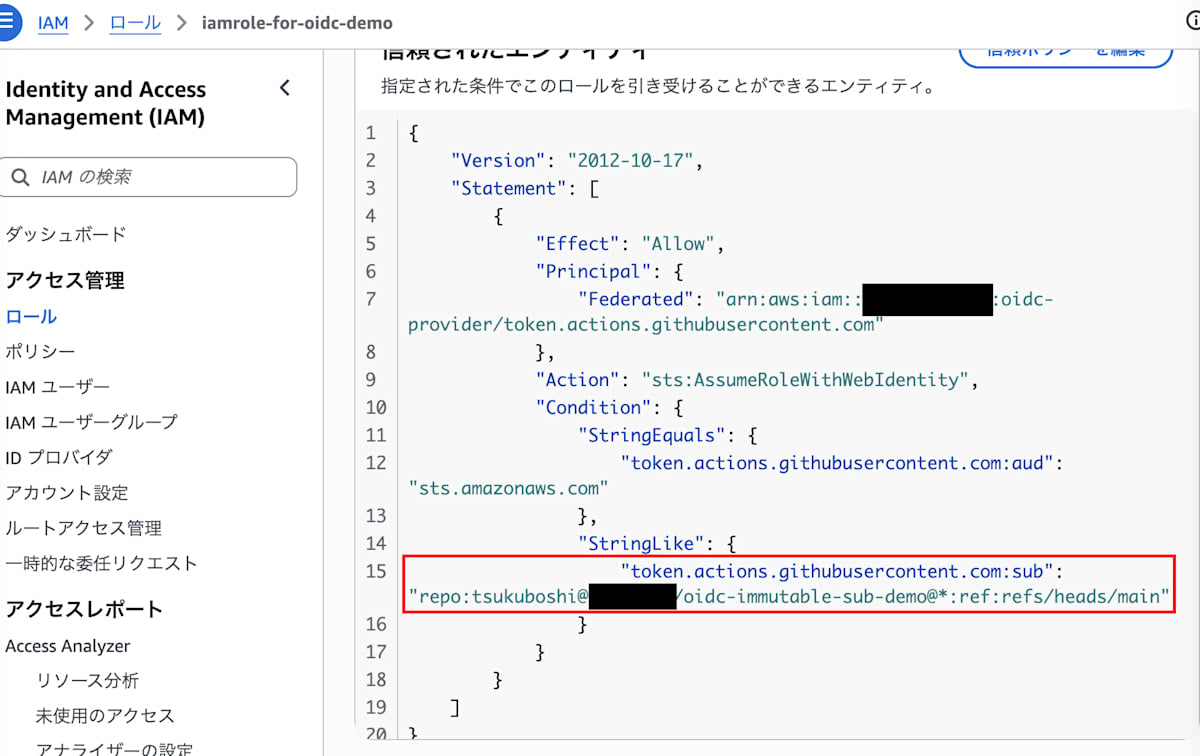Open ポリシー in the sidebar
This screenshot has width=1200, height=756.
[40, 351]
